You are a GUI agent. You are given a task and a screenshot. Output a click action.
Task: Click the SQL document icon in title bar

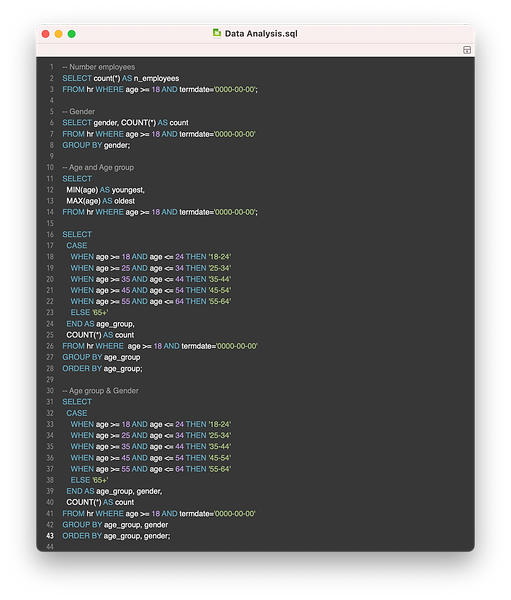coord(217,33)
